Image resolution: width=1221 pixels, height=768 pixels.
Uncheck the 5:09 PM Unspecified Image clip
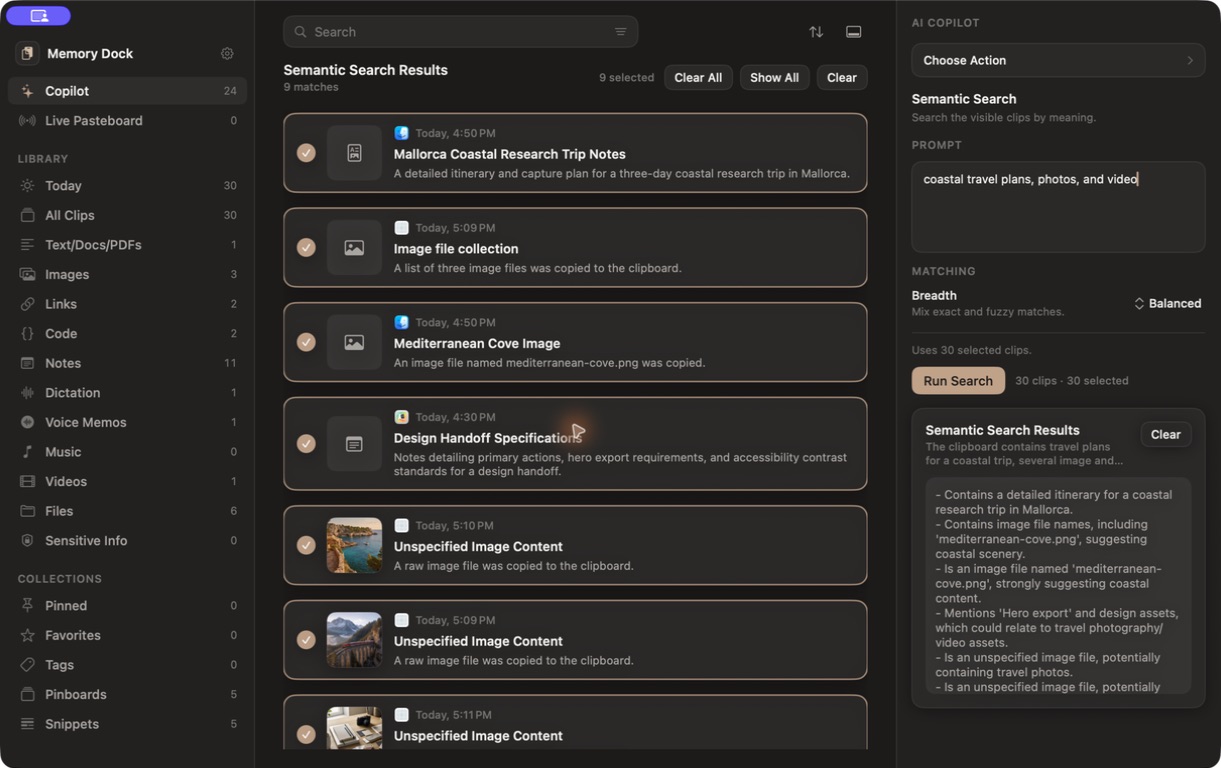(306, 640)
